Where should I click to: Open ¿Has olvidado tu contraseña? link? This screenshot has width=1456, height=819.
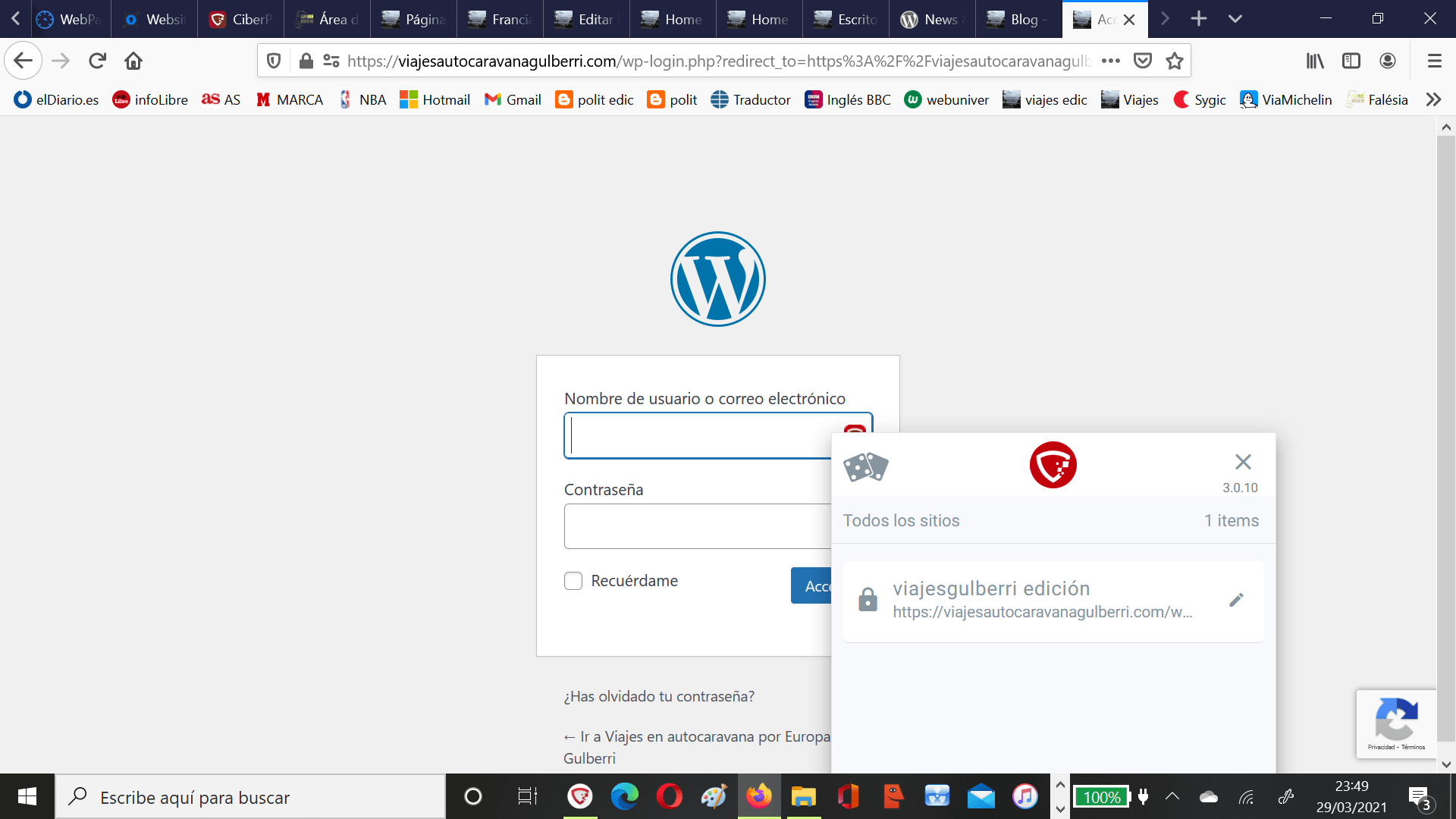(659, 696)
